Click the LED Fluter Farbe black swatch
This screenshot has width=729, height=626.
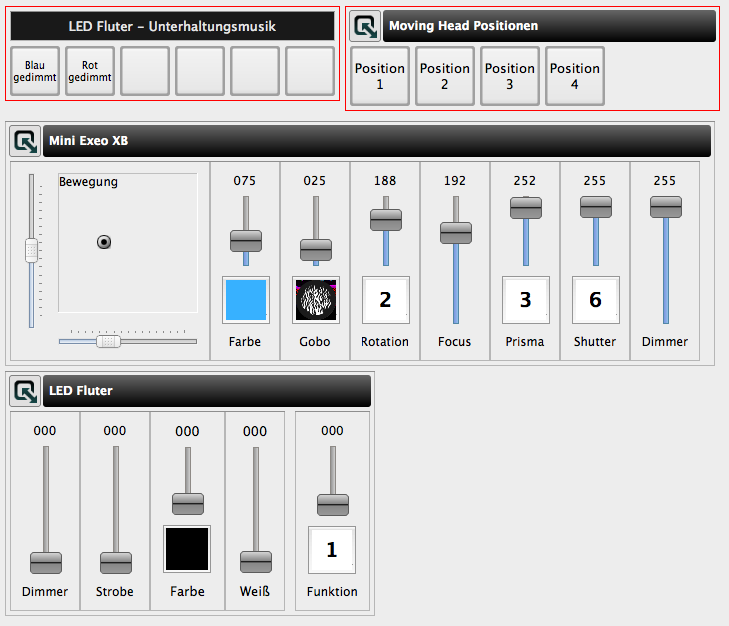pos(187,549)
